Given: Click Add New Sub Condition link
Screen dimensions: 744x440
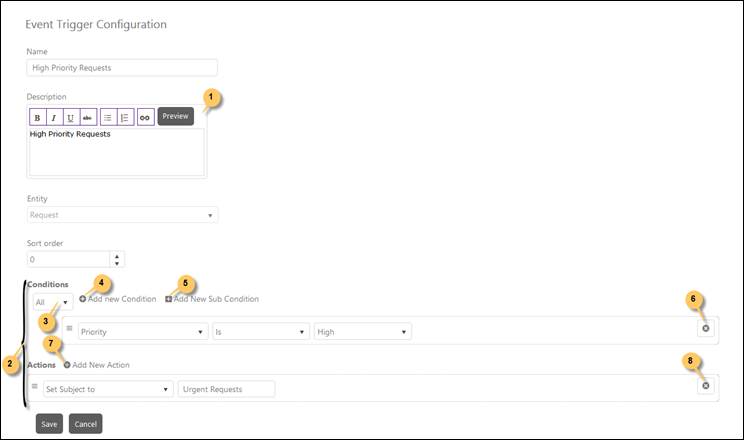Looking at the screenshot, I should (x=212, y=299).
